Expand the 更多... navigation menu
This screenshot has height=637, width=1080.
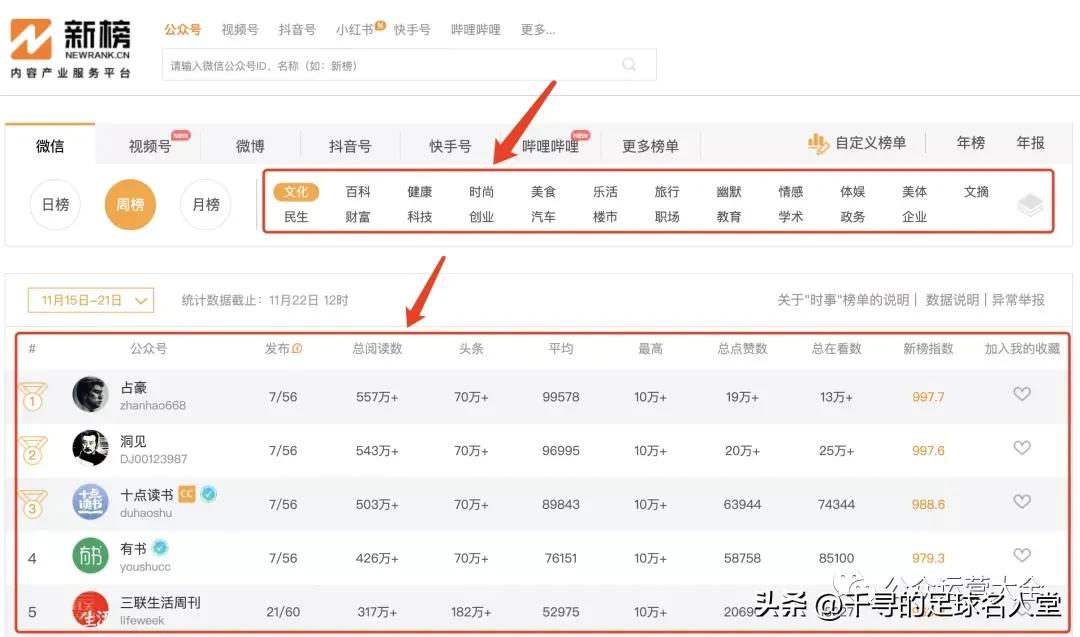537,29
